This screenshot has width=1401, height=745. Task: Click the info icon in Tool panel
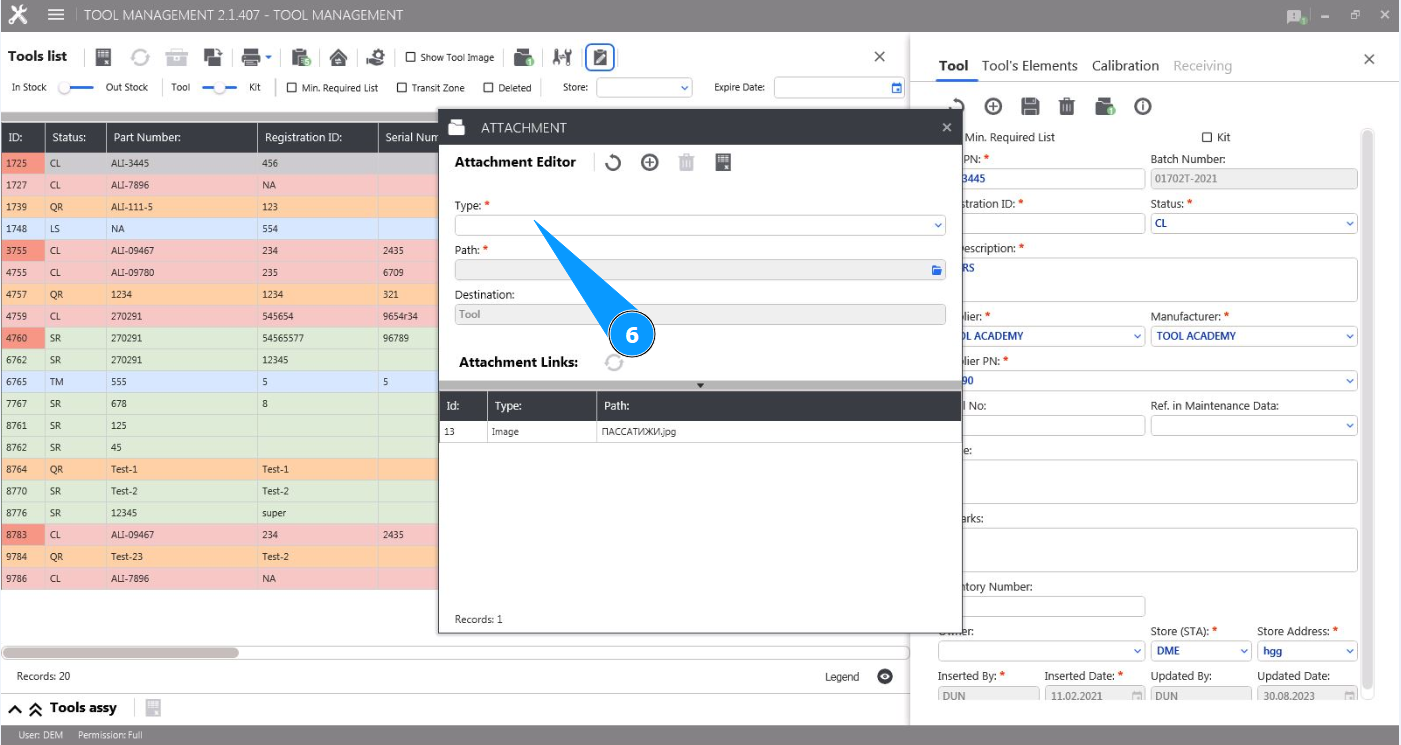(1143, 106)
